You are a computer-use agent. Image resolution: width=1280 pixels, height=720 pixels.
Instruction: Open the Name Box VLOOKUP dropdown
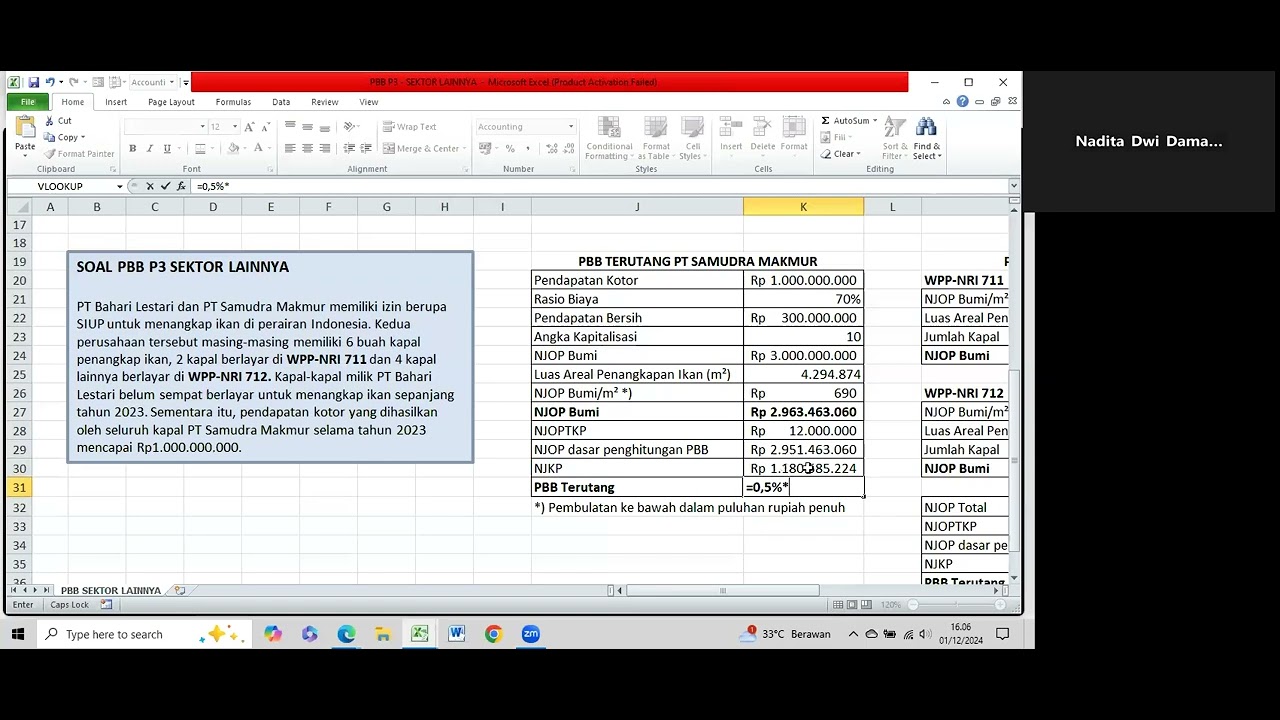coord(120,186)
